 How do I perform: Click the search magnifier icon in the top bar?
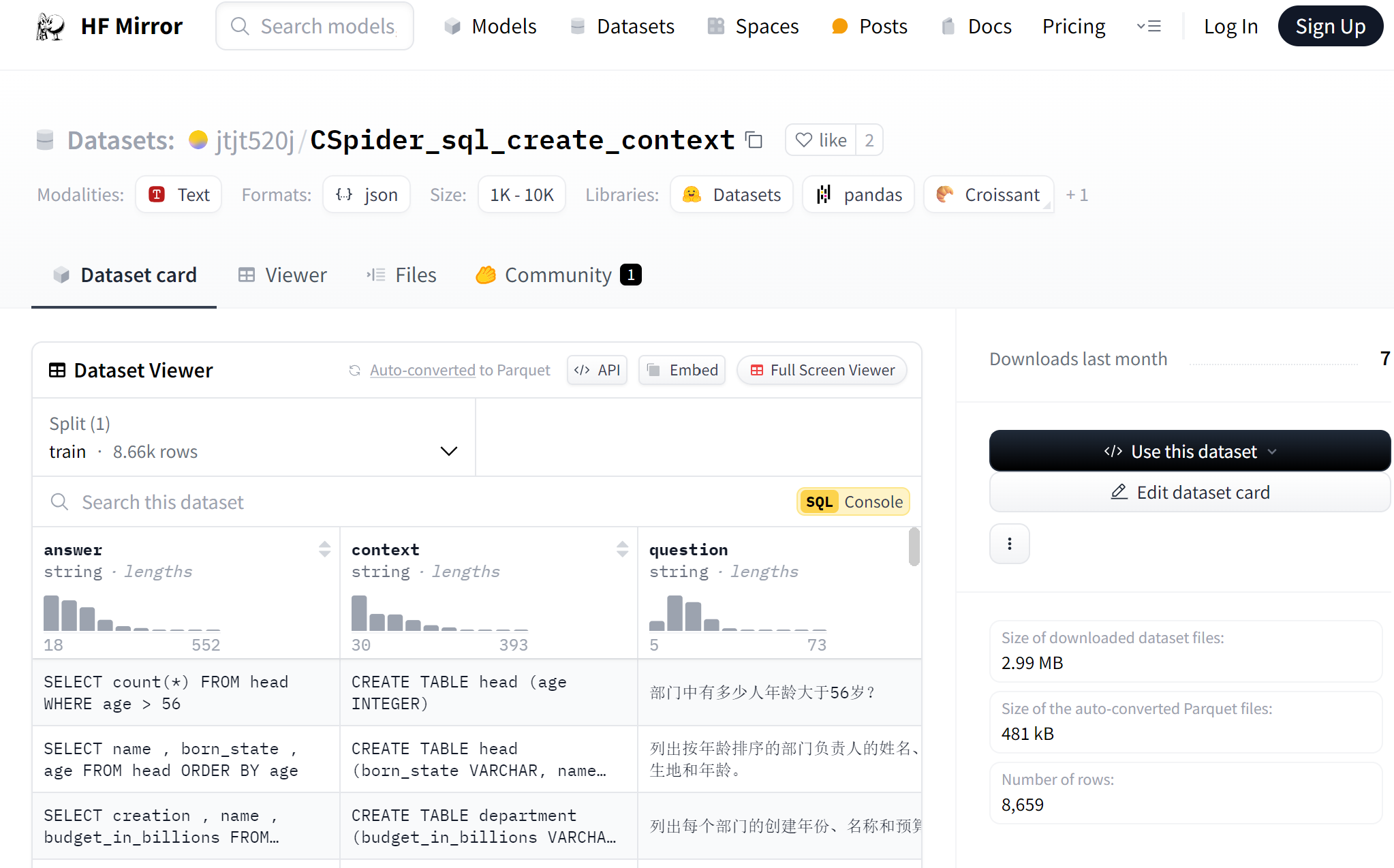coord(240,27)
